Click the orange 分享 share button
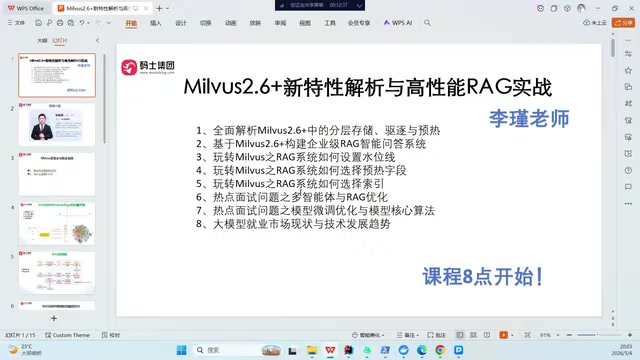This screenshot has width=640, height=360. (623, 23)
